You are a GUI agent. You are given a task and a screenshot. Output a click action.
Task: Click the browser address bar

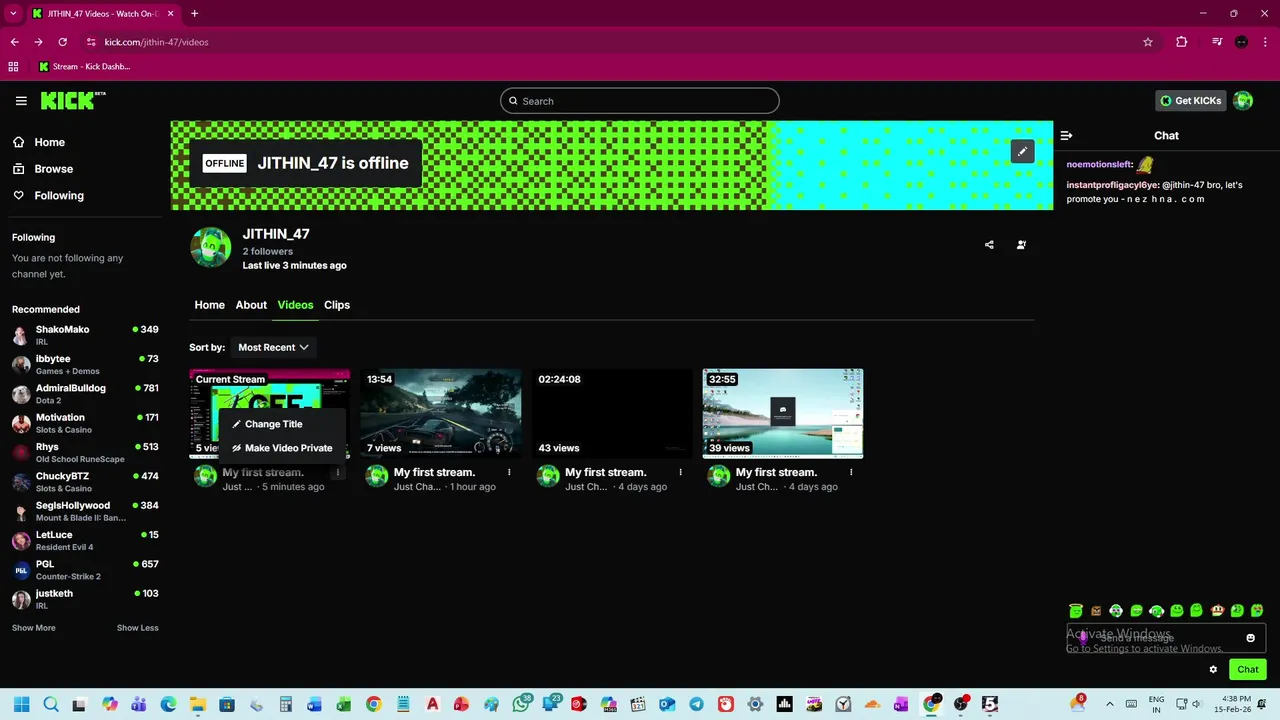610,42
